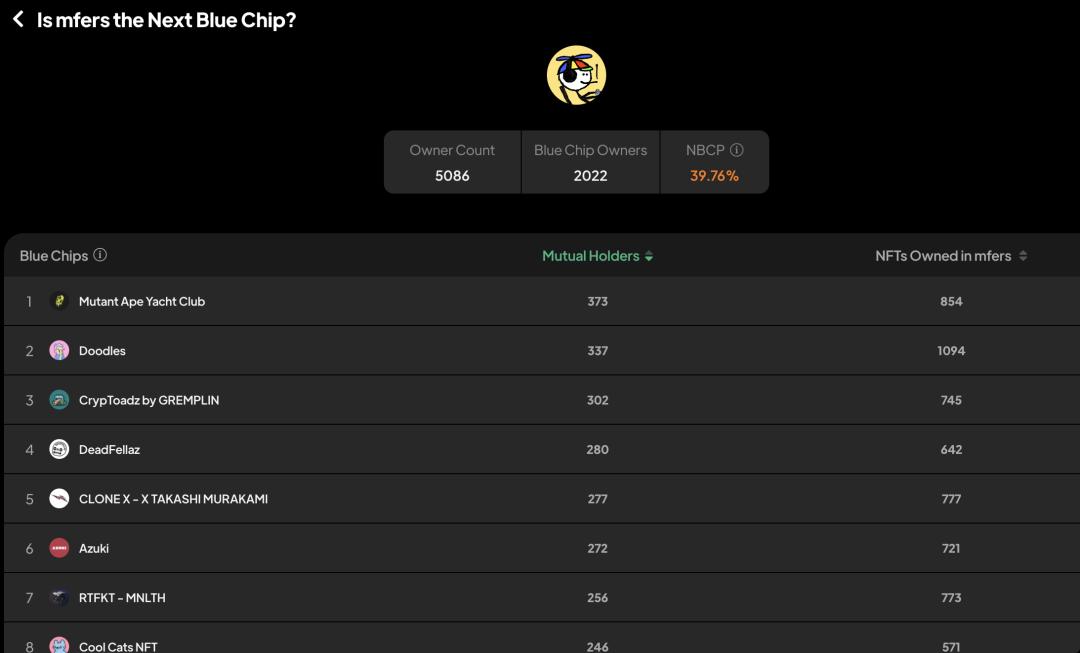This screenshot has height=653, width=1080.
Task: Click the Azuki collection icon
Action: click(59, 548)
